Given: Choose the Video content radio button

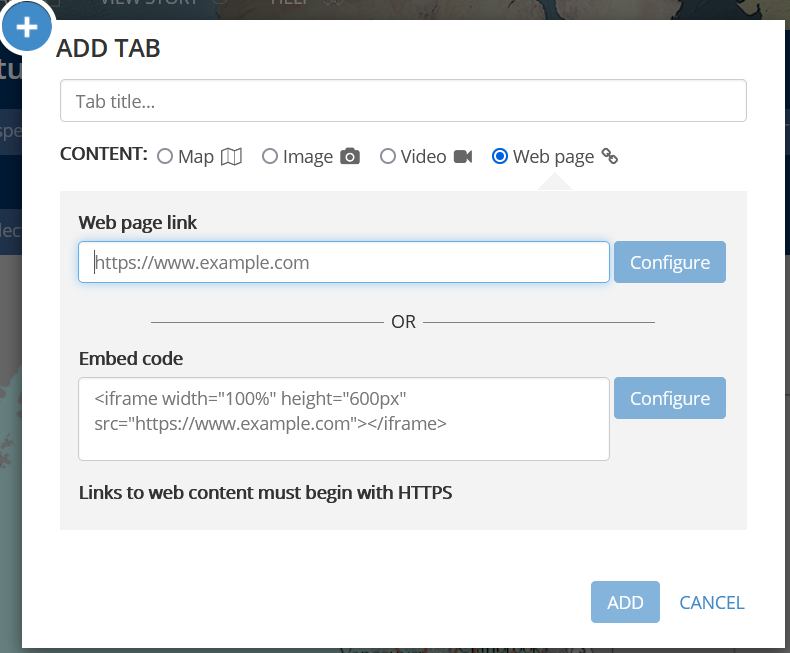Looking at the screenshot, I should 387,156.
